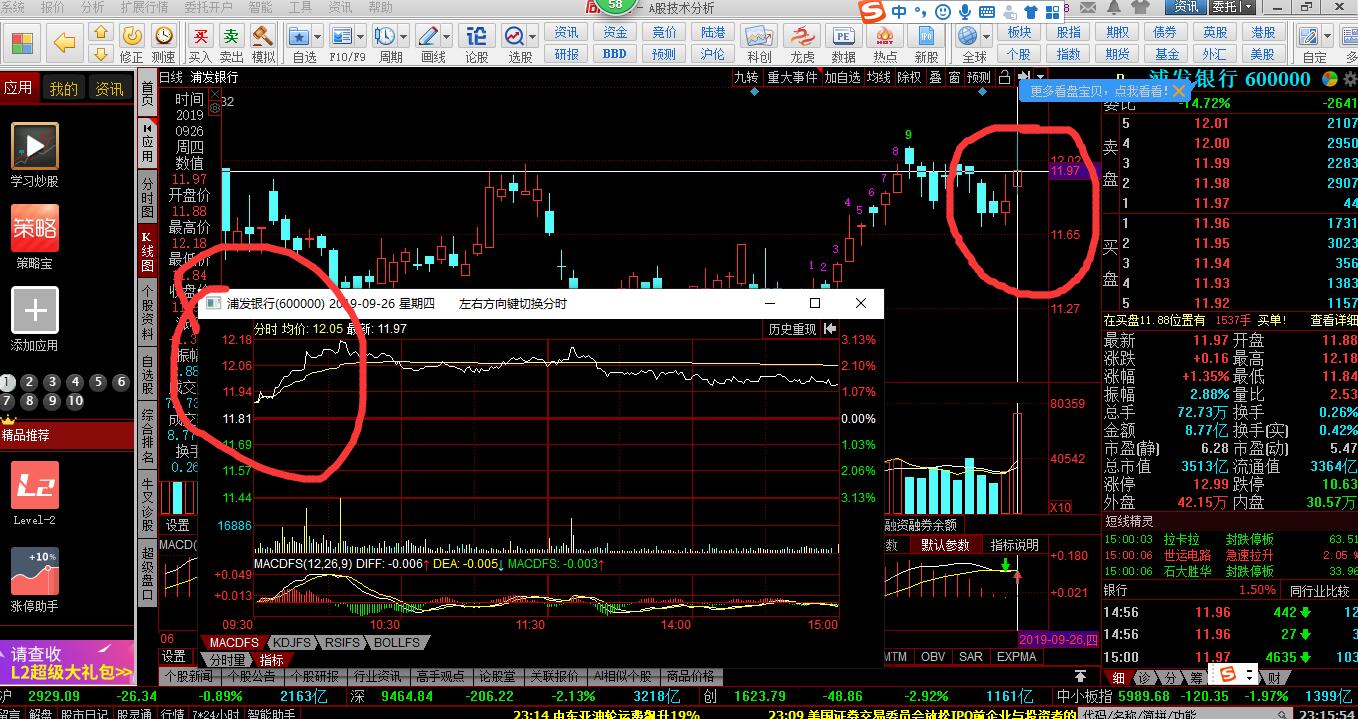
Task: Switch to the KDJFS indicator tab
Action: 290,642
